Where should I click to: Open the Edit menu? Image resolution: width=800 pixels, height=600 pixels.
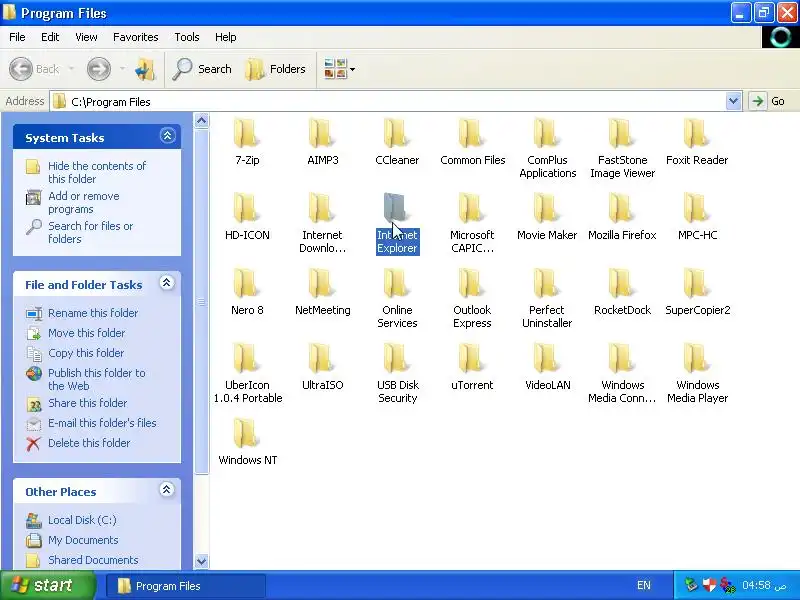(x=50, y=37)
